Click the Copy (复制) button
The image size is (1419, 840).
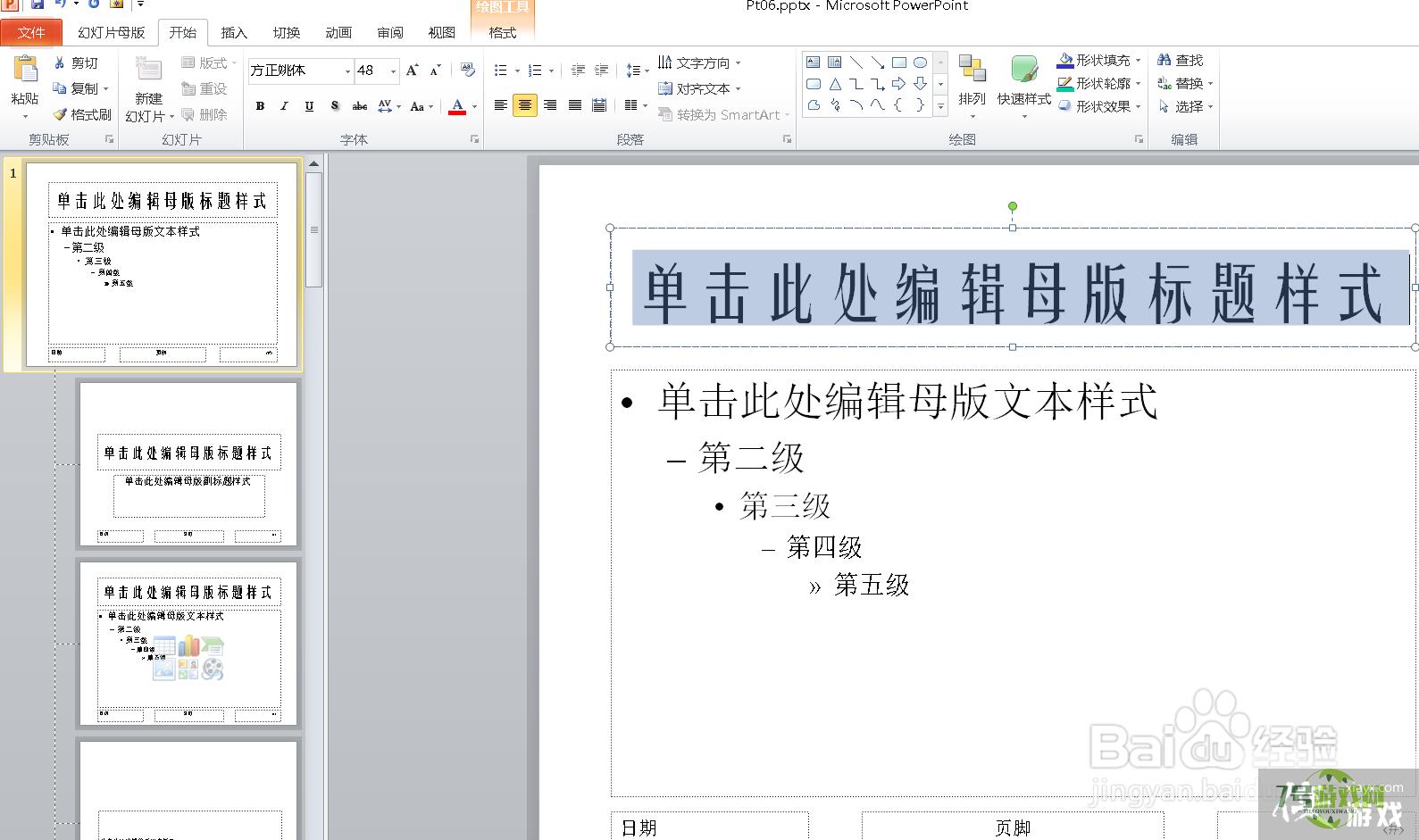(79, 88)
